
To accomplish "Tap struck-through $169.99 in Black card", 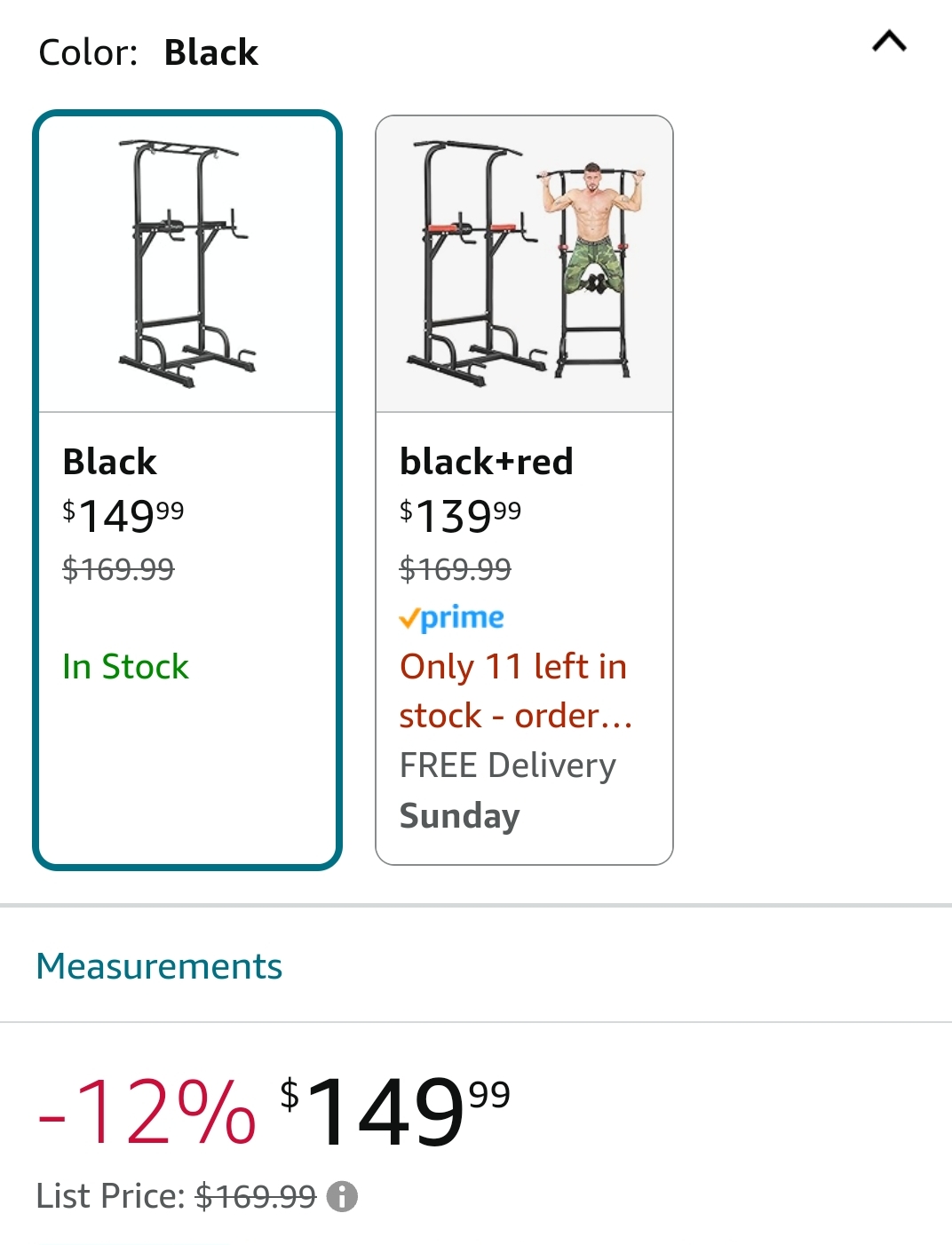I will (x=118, y=569).
